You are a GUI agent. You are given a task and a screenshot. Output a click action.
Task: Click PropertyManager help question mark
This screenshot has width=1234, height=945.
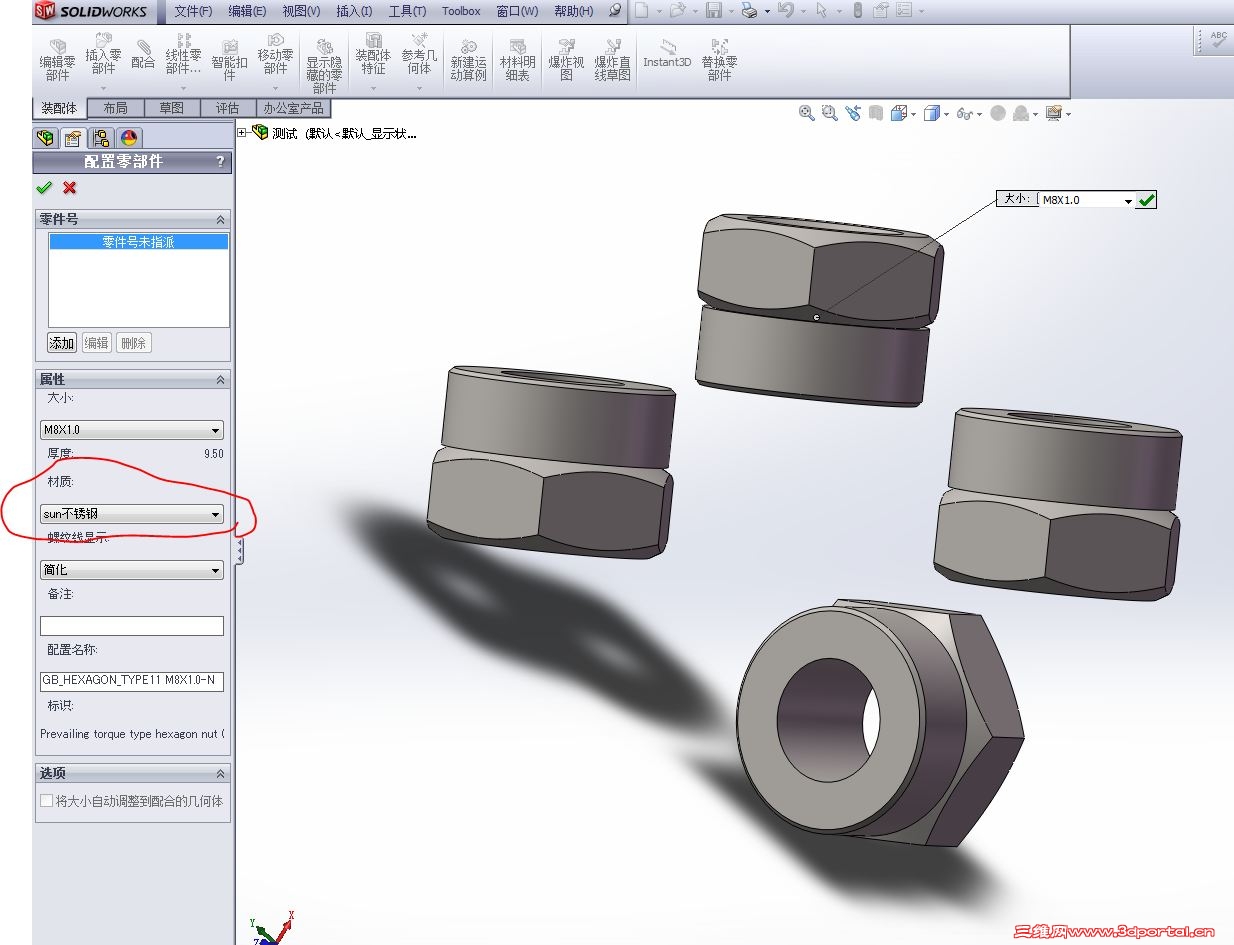(220, 162)
